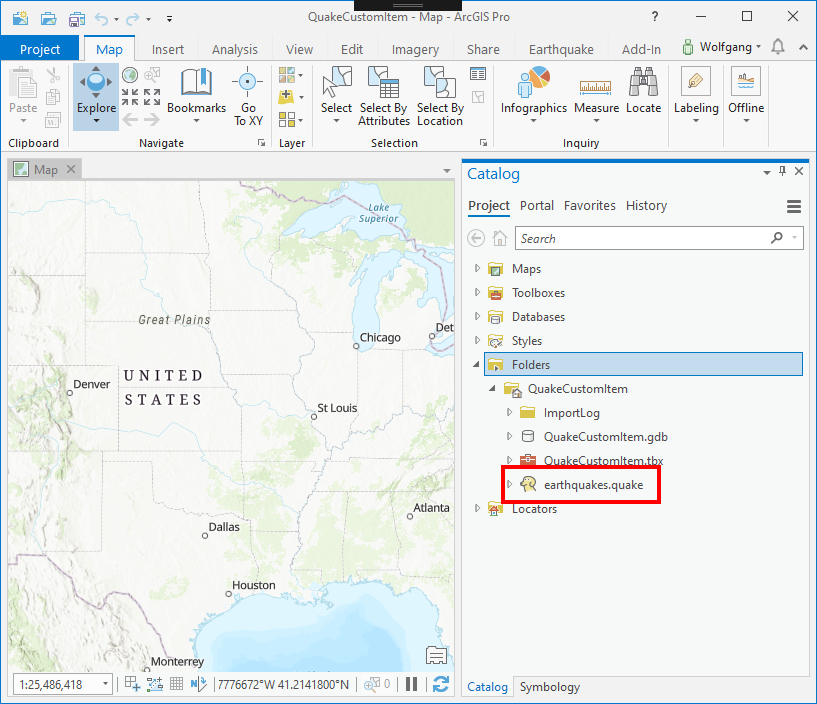Expand the ImportLog folder
The image size is (817, 704).
509,412
